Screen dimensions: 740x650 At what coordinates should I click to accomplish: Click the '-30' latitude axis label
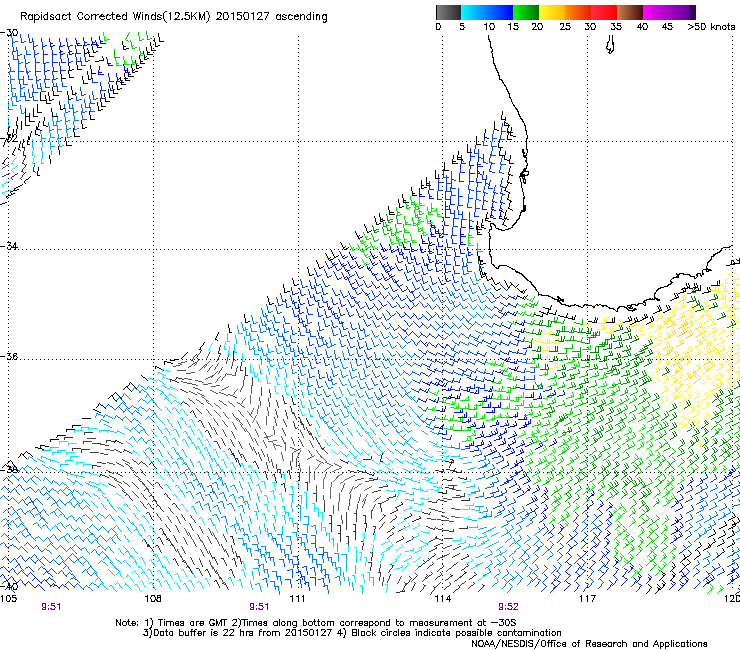pos(9,33)
